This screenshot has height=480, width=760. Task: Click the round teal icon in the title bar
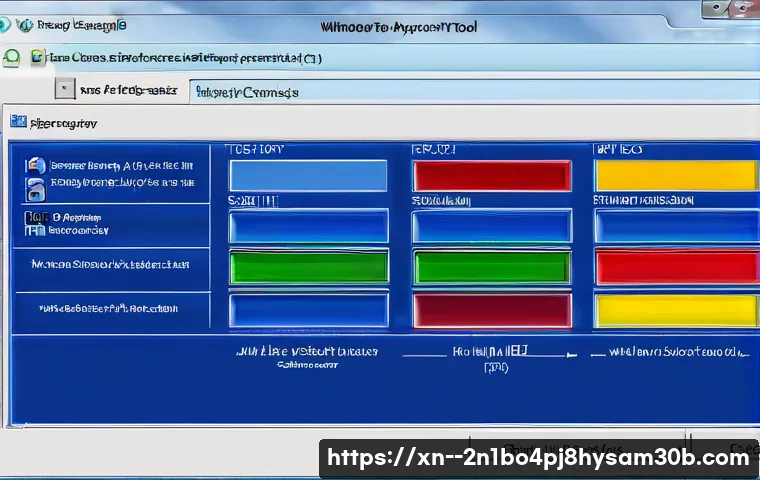[4, 24]
